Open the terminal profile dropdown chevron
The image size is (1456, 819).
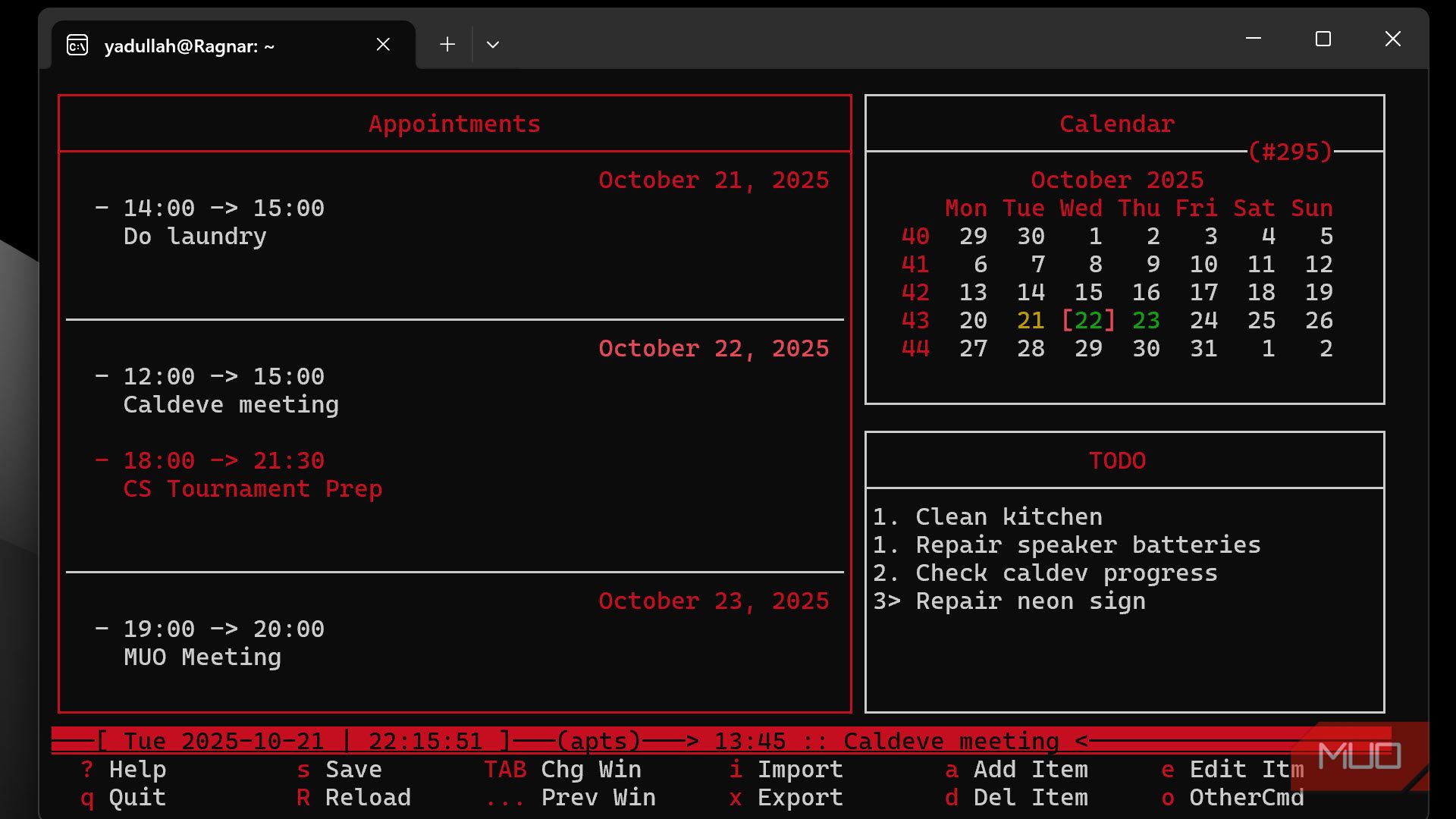tap(493, 45)
